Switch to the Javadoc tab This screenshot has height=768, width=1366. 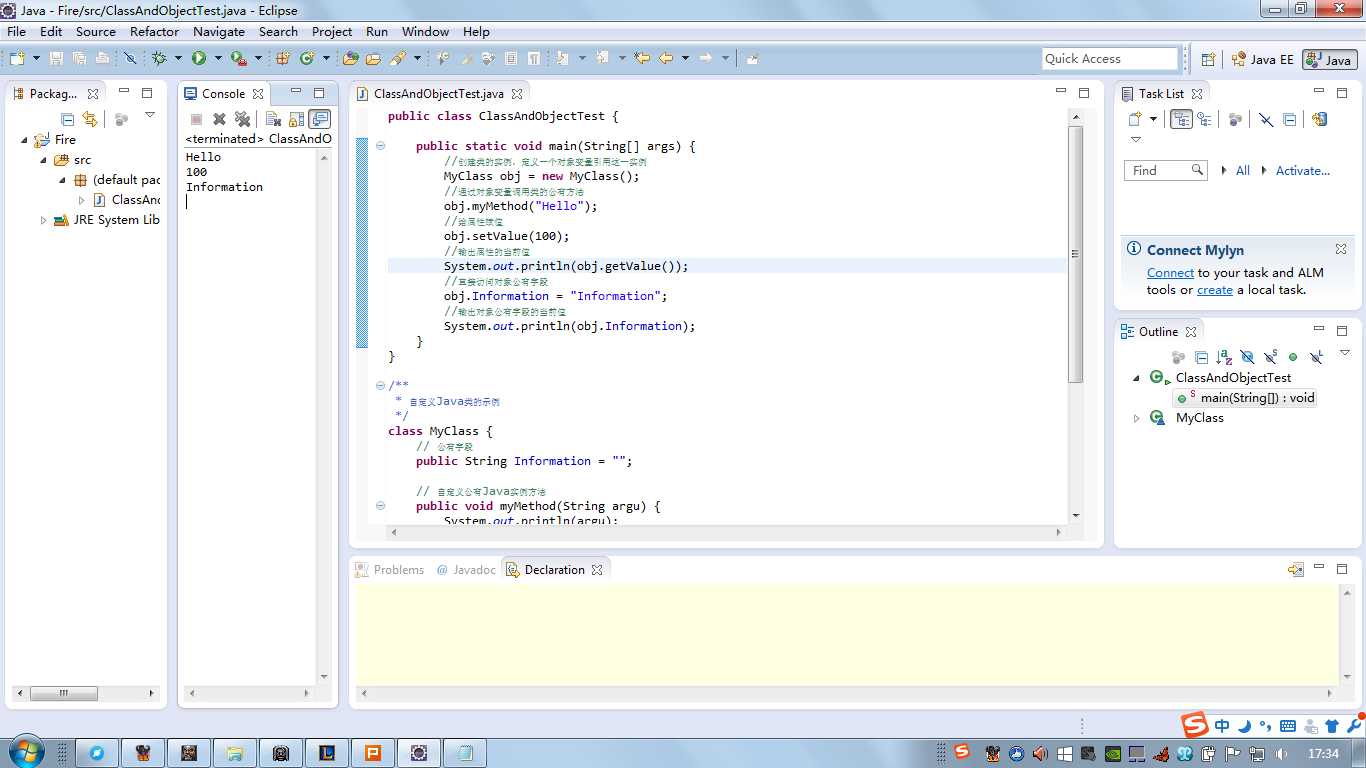pyautogui.click(x=466, y=570)
